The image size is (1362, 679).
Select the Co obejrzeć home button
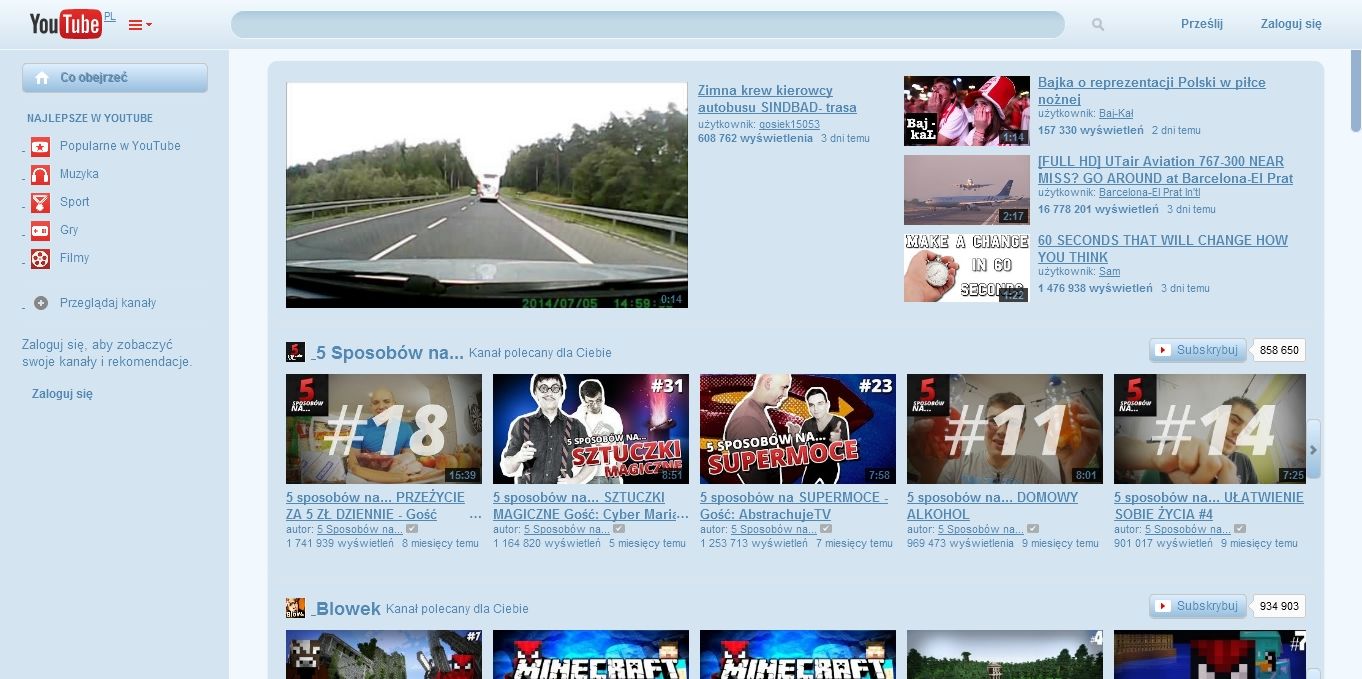pos(115,78)
